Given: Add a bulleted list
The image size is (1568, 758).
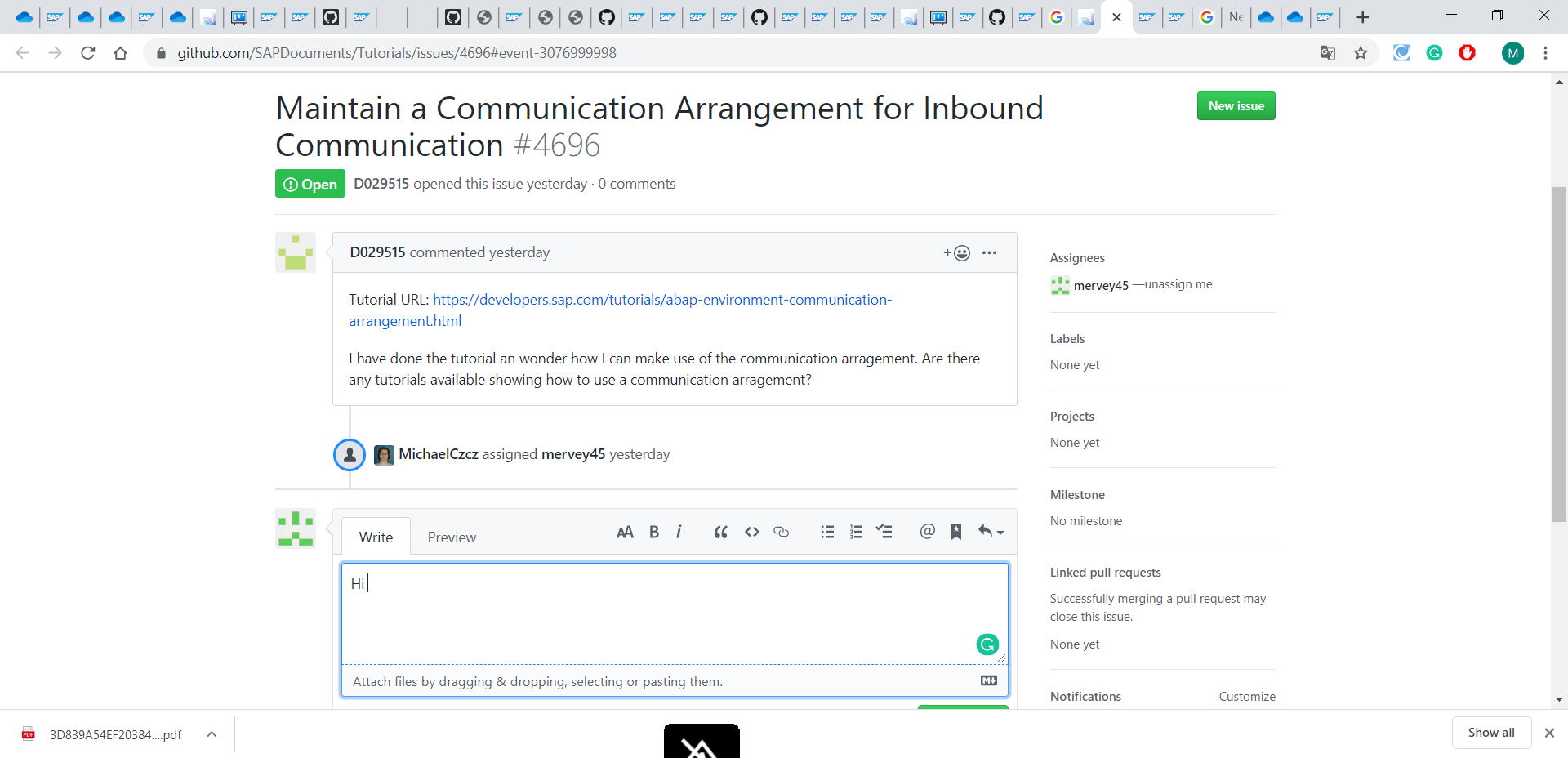Looking at the screenshot, I should click(827, 532).
